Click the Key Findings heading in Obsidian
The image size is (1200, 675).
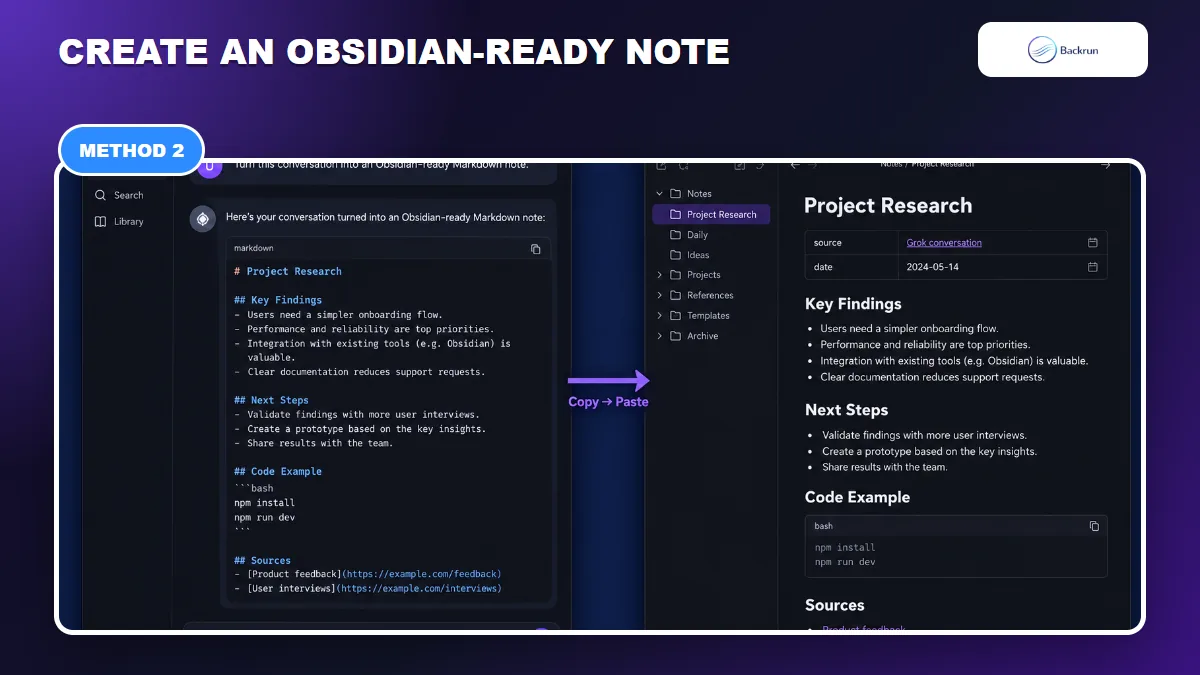point(853,304)
